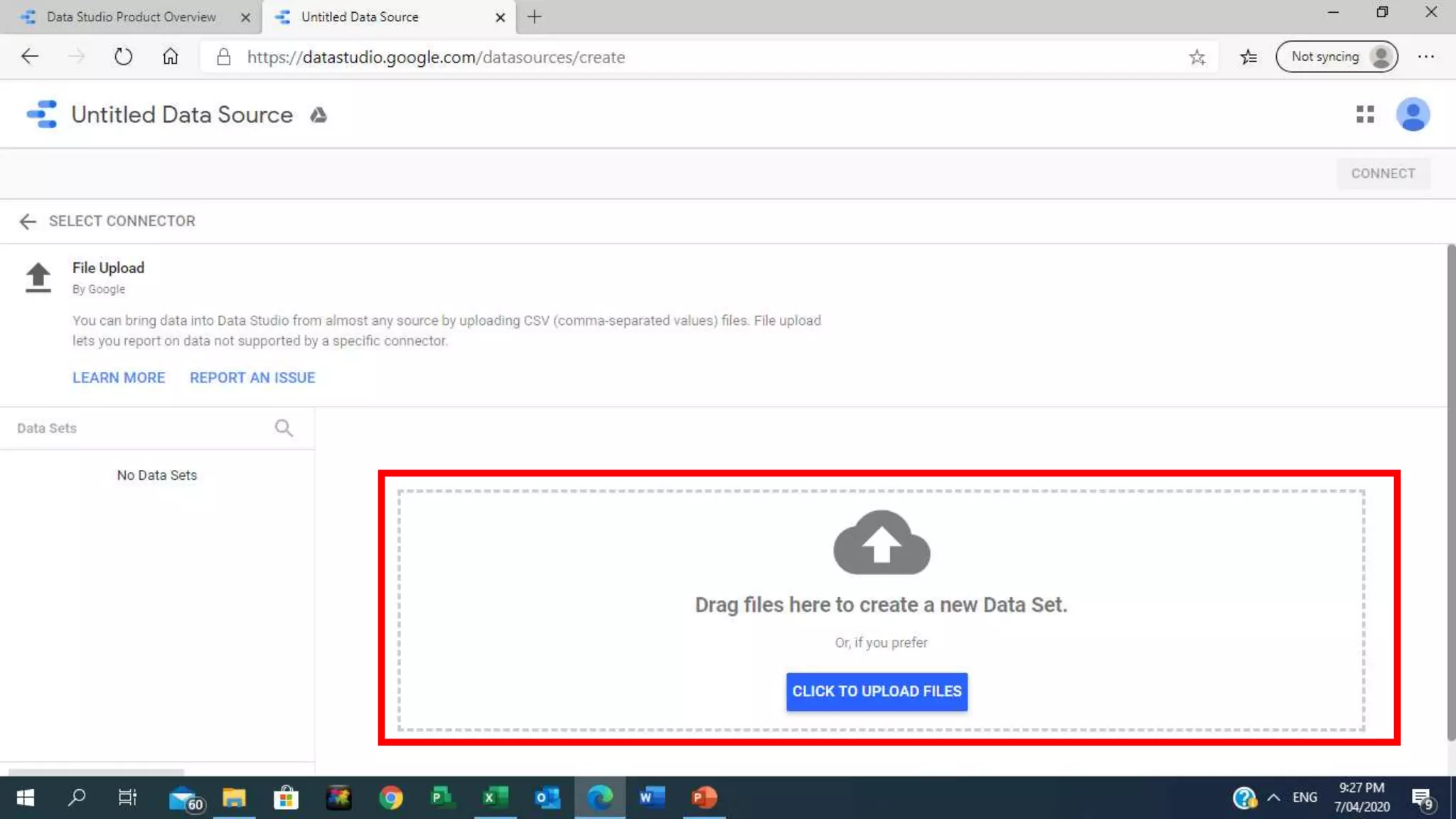Open the Google account avatar
Image resolution: width=1456 pixels, height=819 pixels.
tap(1412, 114)
